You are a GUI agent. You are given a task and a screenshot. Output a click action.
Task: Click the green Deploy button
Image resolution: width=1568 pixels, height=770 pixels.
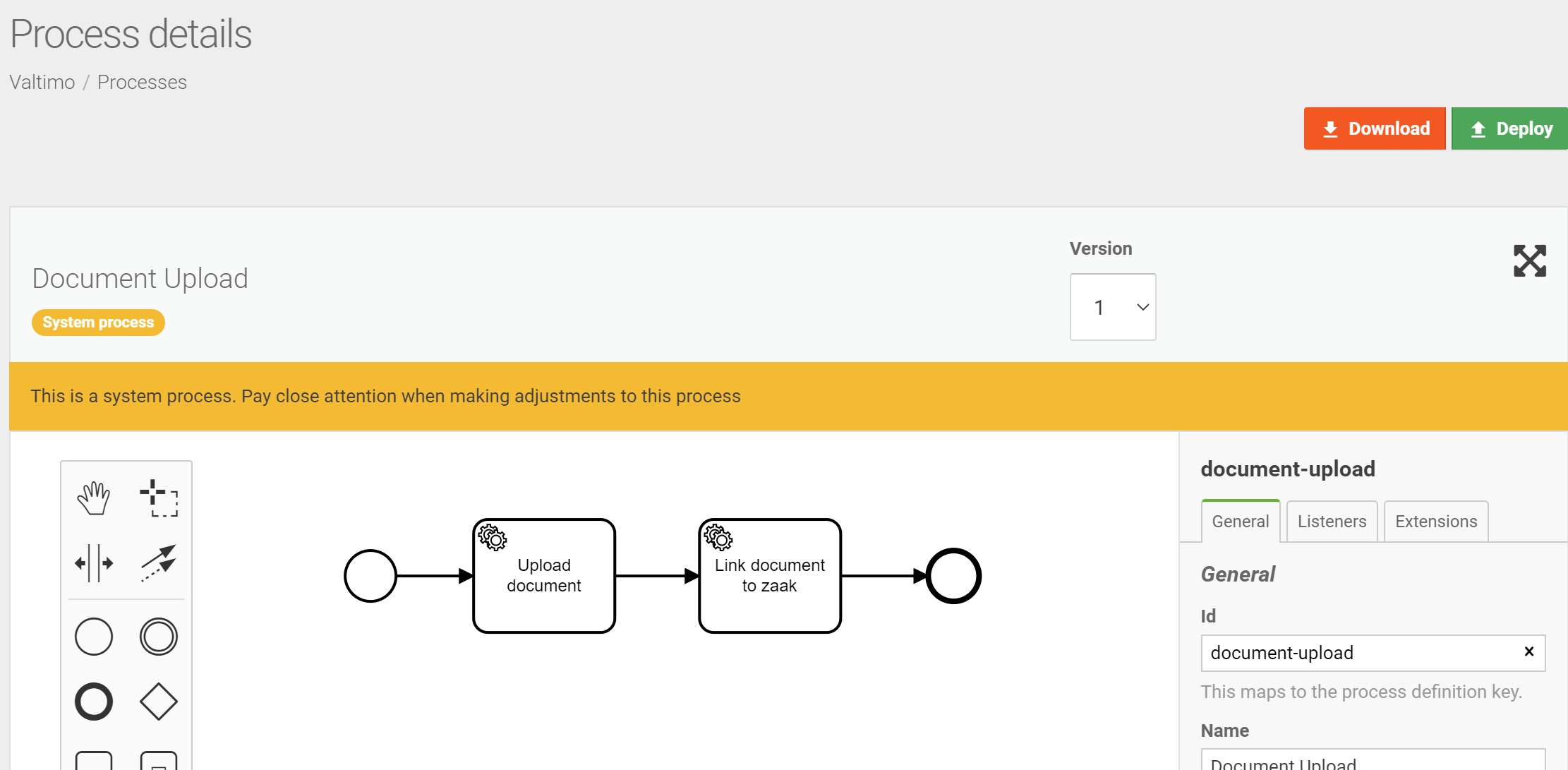1510,128
